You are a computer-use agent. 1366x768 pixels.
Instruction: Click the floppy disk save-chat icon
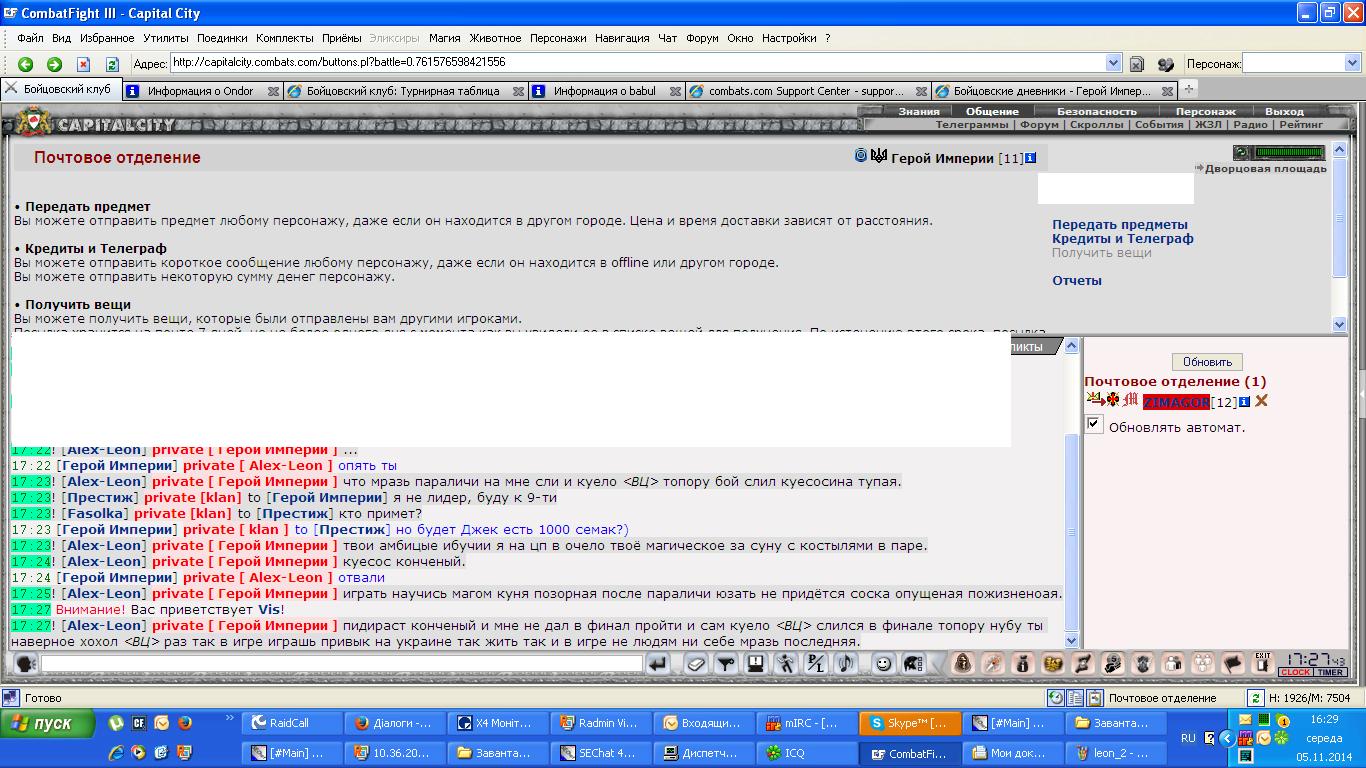pyautogui.click(x=757, y=663)
